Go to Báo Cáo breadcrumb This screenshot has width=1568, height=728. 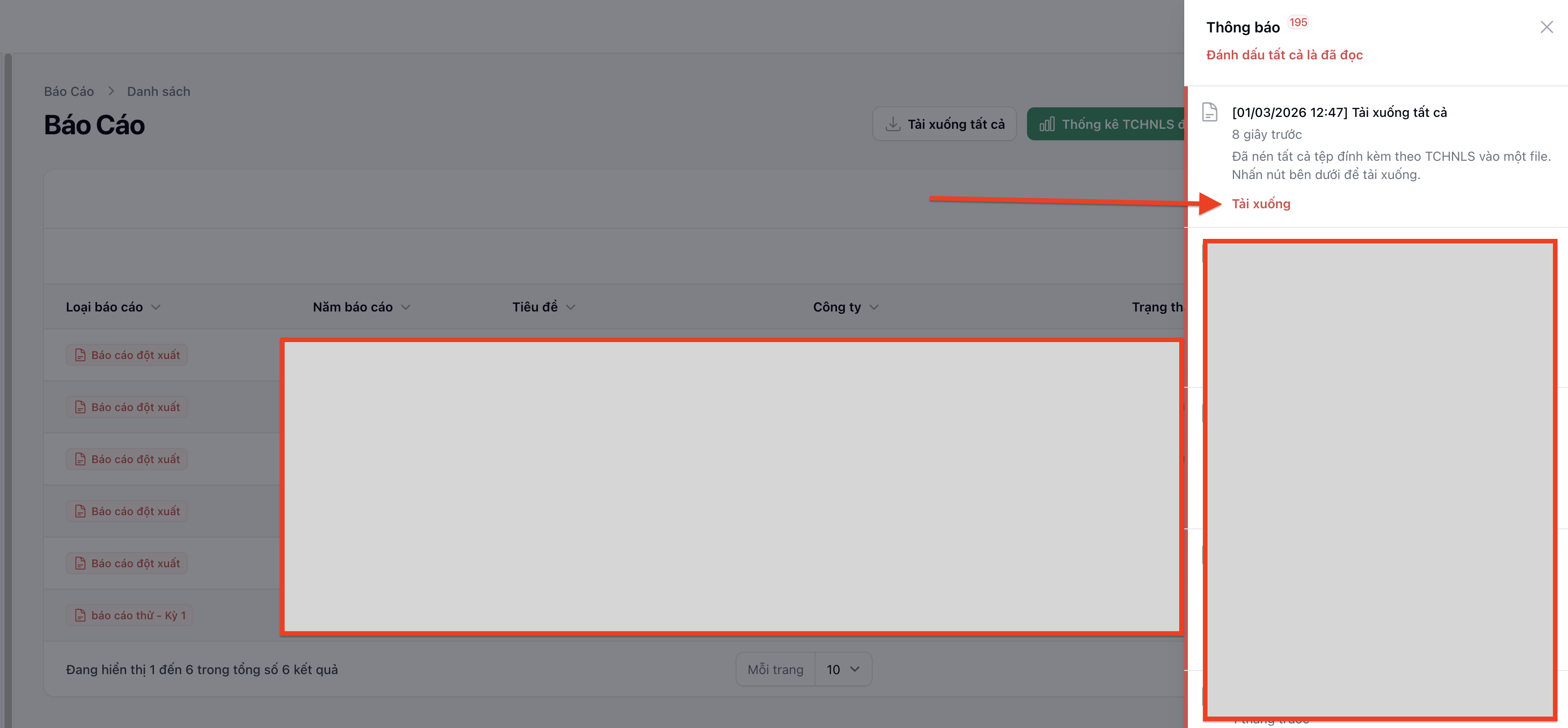coord(69,91)
